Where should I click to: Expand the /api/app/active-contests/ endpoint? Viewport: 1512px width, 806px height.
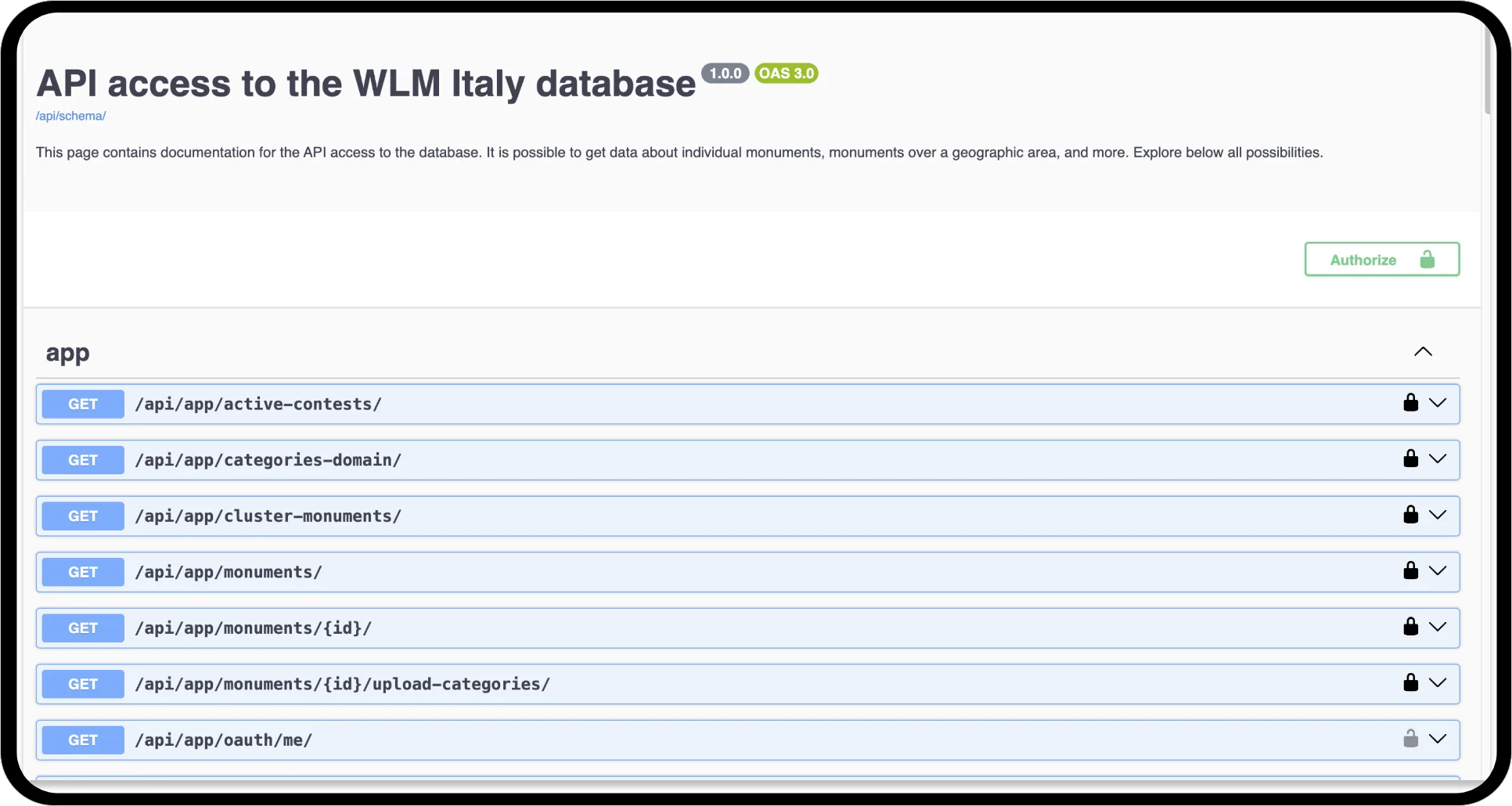[1438, 402]
